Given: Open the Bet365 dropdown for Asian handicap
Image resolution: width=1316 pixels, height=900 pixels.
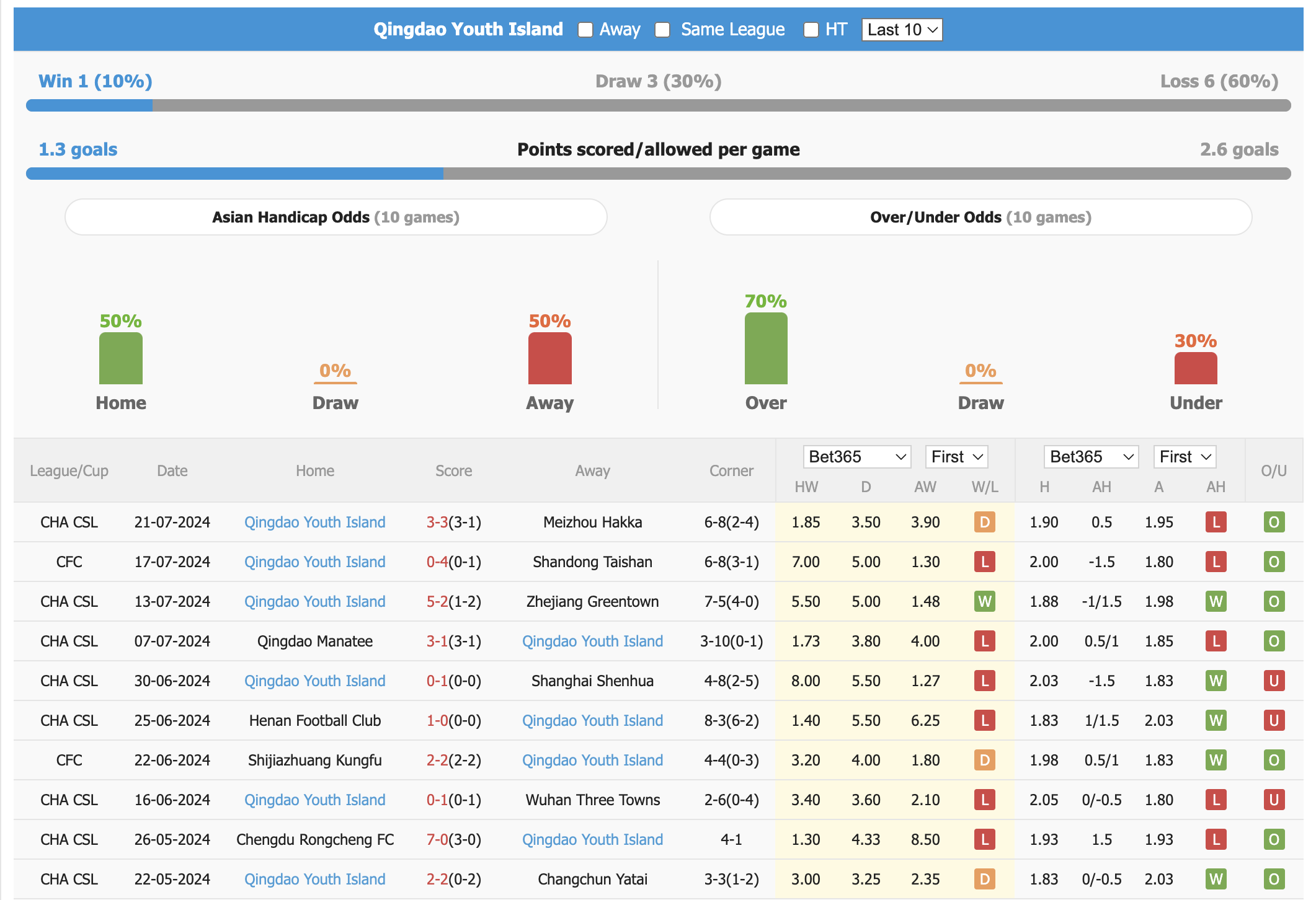Looking at the screenshot, I should (1091, 457).
